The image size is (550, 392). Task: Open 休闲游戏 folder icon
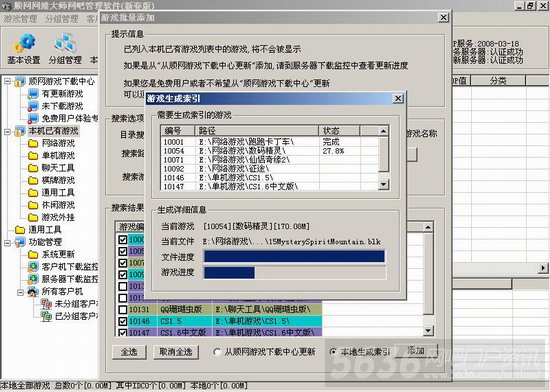coord(33,205)
